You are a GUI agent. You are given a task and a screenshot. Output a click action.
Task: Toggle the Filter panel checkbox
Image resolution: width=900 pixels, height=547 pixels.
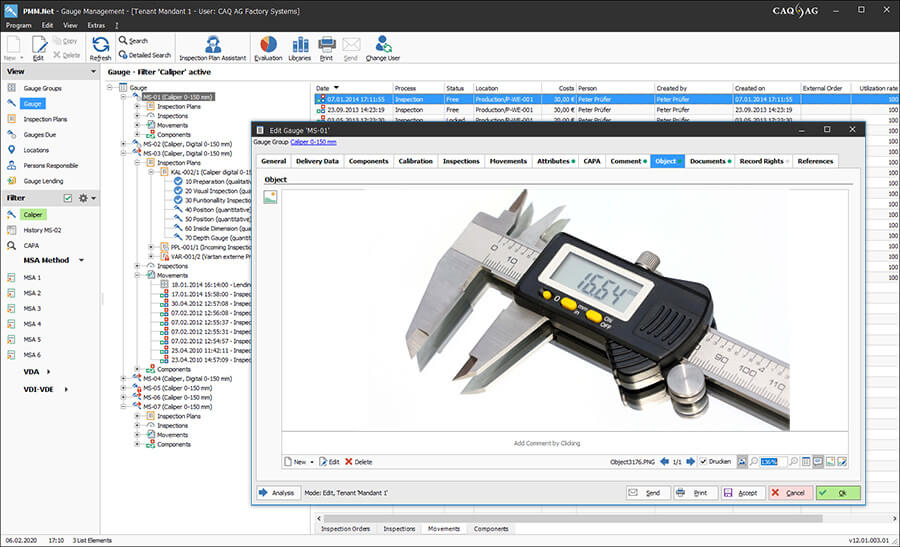click(x=68, y=198)
